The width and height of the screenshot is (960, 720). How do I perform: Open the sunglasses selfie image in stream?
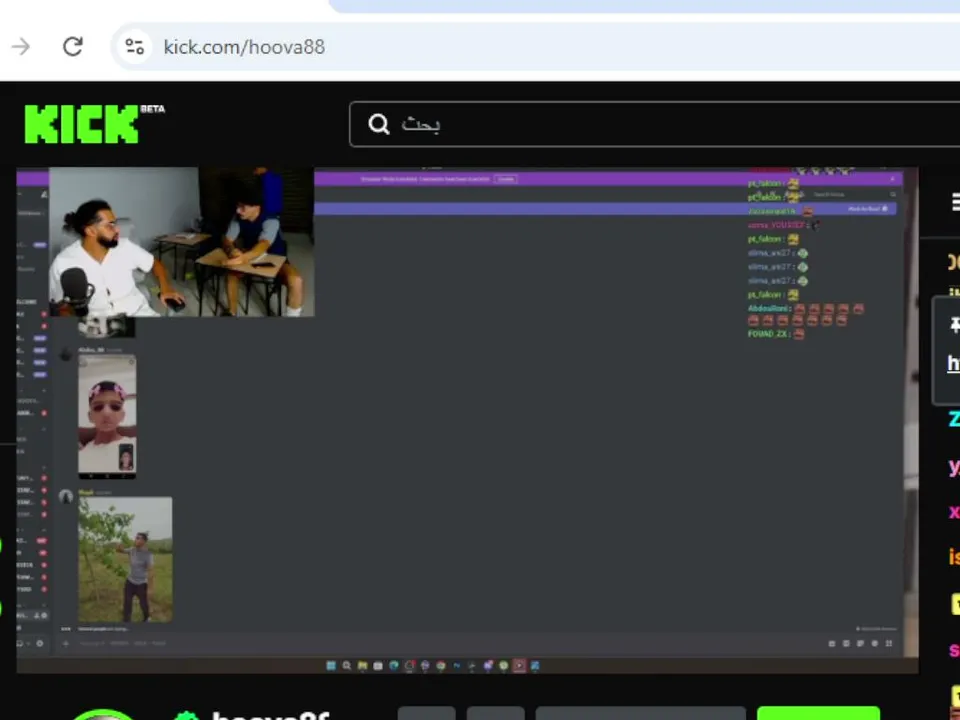[x=107, y=414]
